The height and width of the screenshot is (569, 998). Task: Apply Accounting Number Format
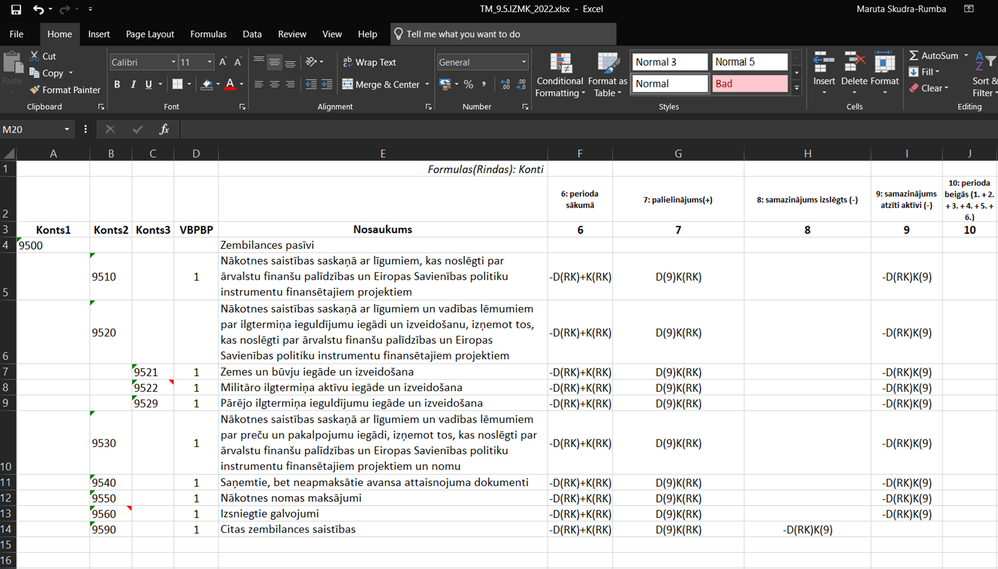445,84
